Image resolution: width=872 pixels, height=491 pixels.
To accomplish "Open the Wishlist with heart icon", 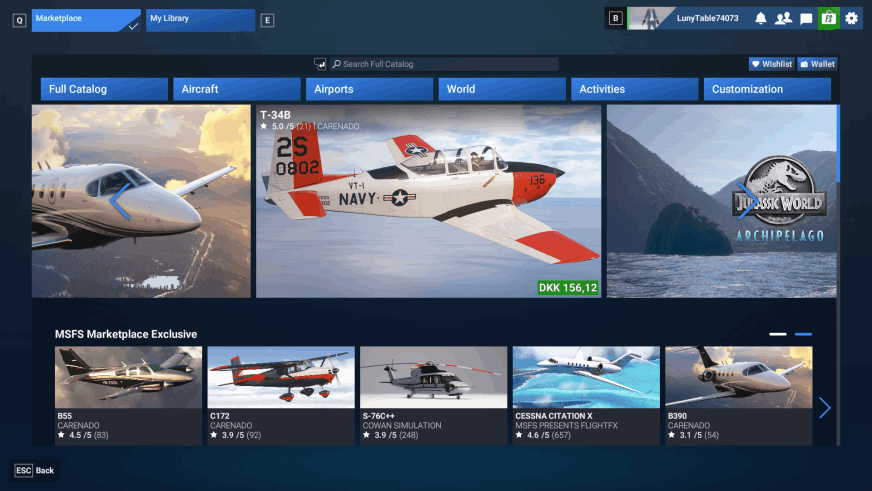I will [771, 64].
